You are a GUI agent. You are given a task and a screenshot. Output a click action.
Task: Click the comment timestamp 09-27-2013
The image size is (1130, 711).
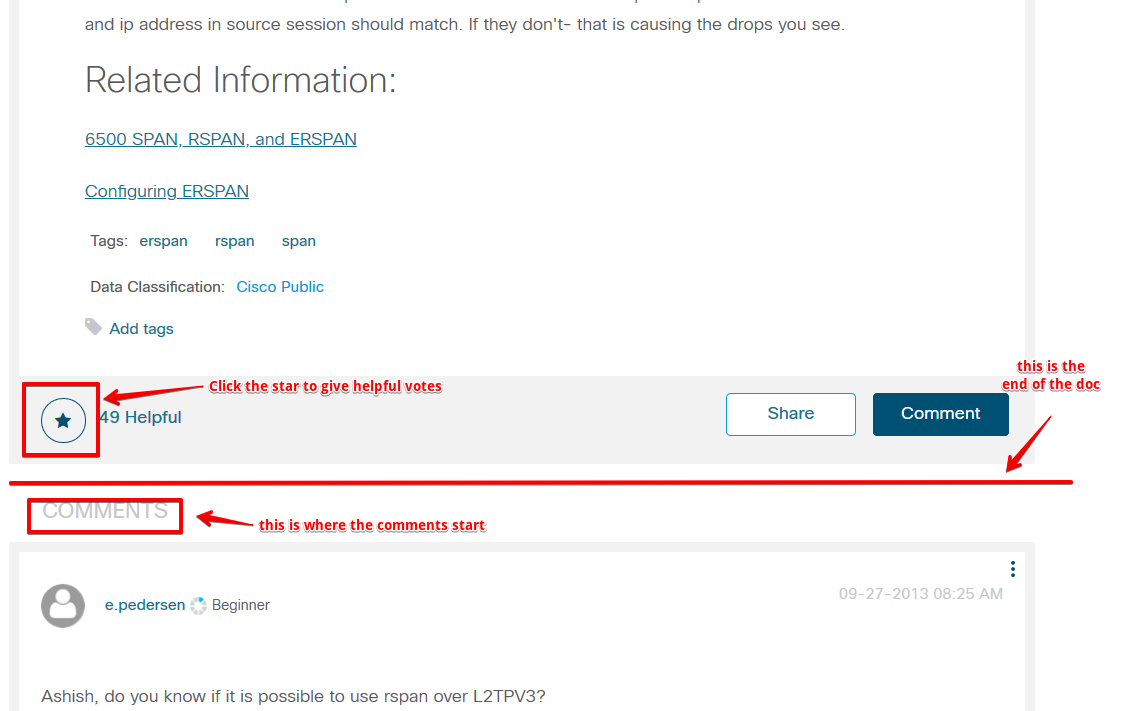tap(919, 593)
